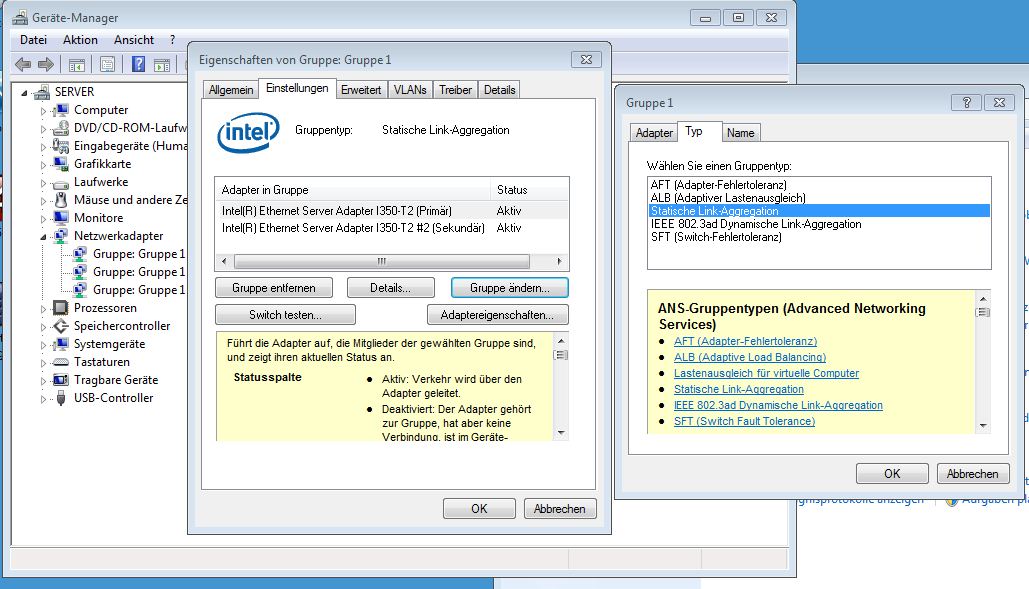
Task: Click the Laufwerke drive icon
Action: [x=61, y=182]
